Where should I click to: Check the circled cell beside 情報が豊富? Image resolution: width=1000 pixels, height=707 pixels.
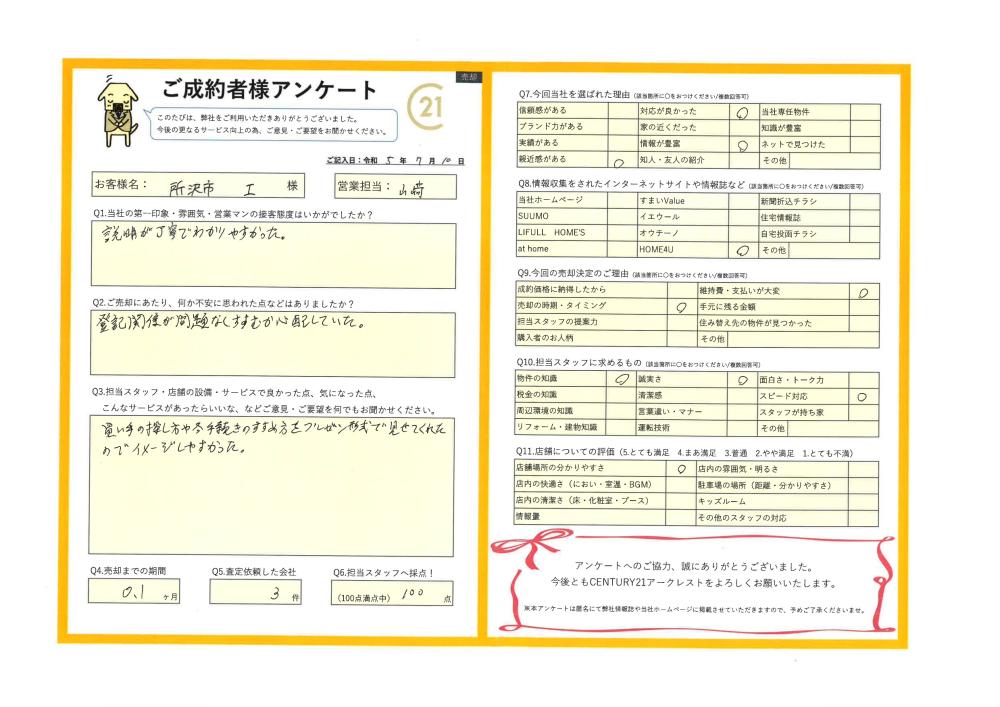pyautogui.click(x=744, y=145)
